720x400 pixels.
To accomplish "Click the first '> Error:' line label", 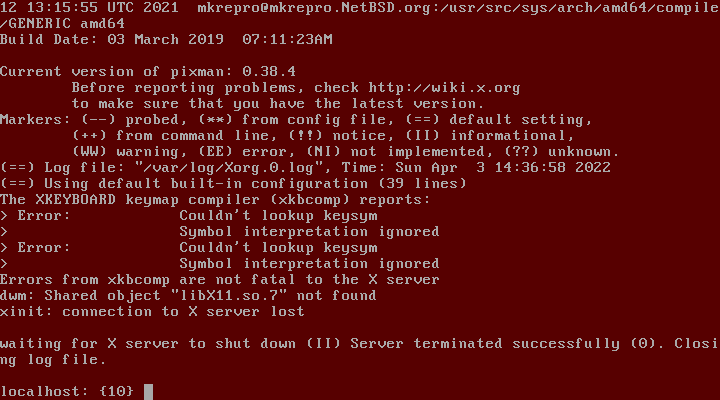I will [x=35, y=216].
